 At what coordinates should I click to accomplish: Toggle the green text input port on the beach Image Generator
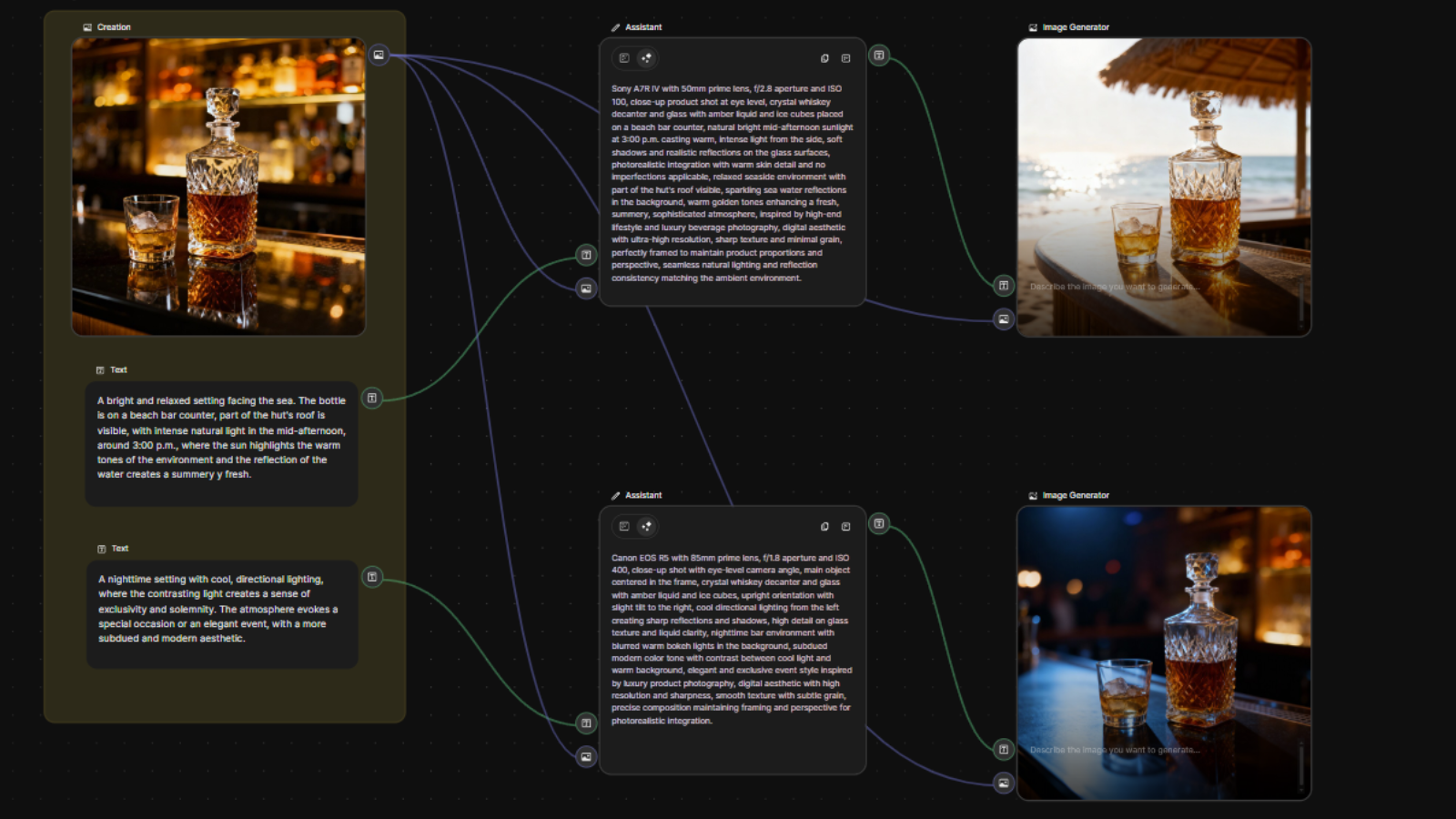pyautogui.click(x=1003, y=285)
